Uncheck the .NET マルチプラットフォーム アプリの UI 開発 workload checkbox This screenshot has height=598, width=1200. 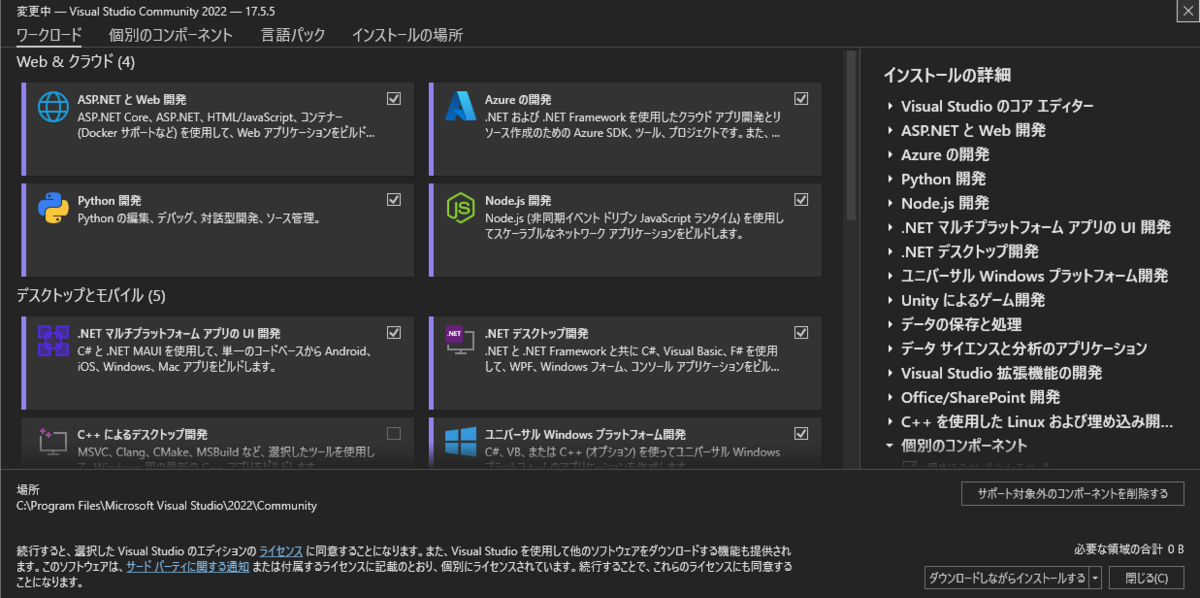[x=394, y=333]
